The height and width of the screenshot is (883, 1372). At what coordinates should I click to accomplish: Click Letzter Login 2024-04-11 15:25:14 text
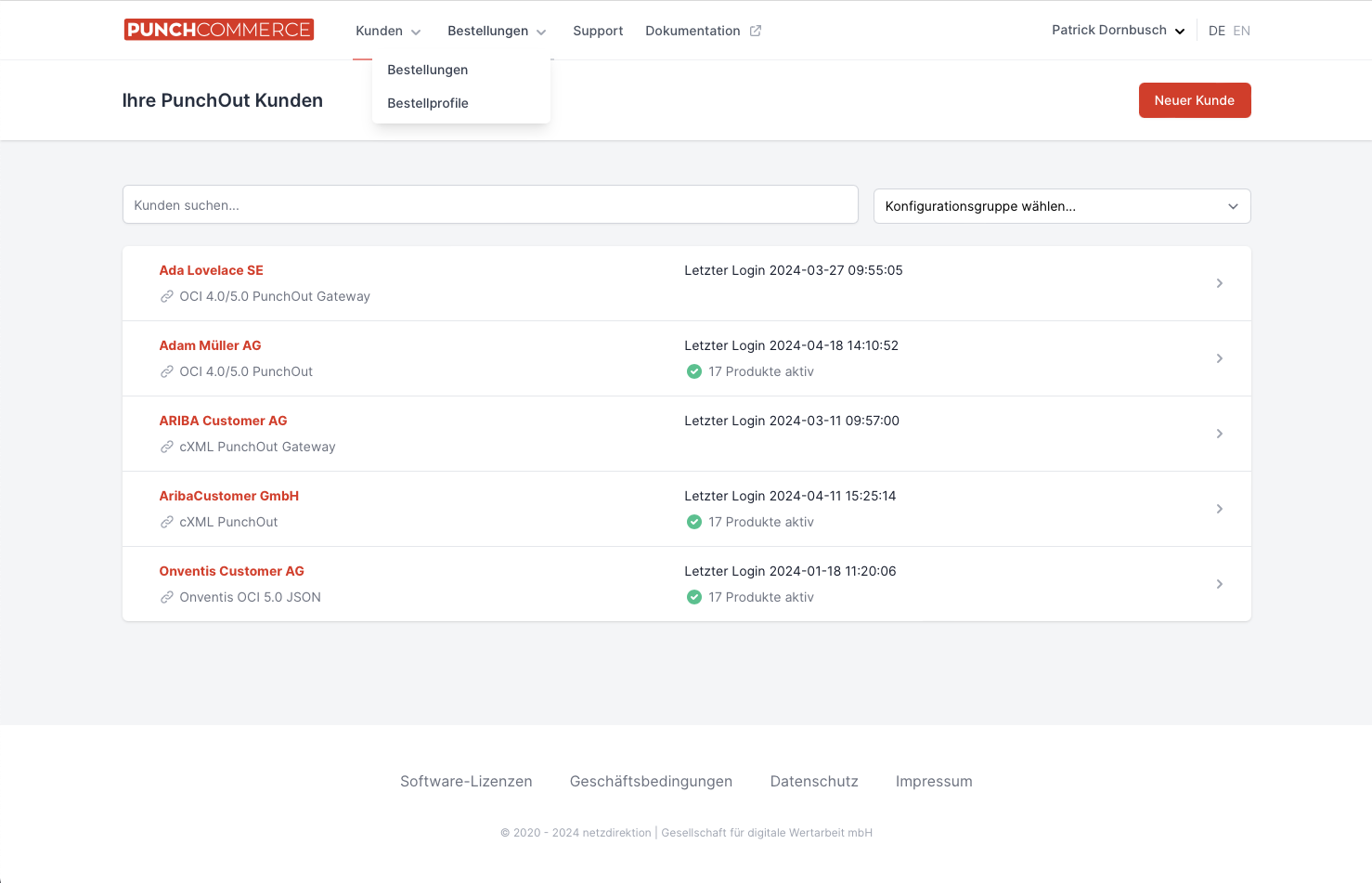point(790,496)
